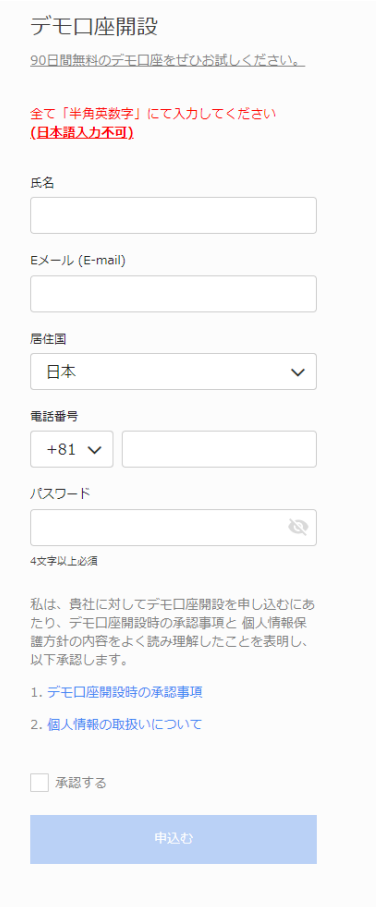376x907 pixels.
Task: Click the 4文字以上必須 hint text
Action: coord(64,561)
